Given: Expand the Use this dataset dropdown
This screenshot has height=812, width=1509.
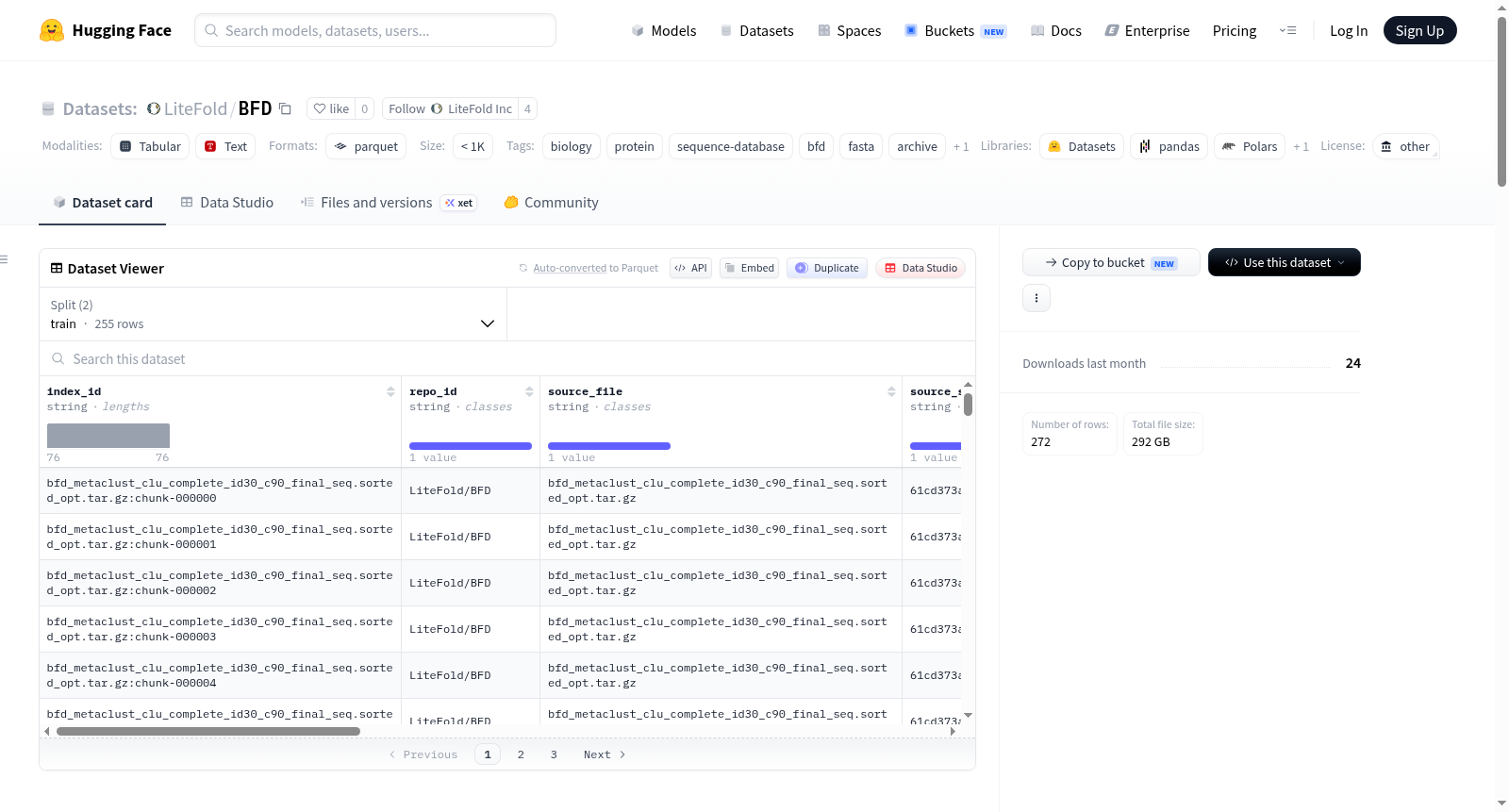Looking at the screenshot, I should (1284, 262).
